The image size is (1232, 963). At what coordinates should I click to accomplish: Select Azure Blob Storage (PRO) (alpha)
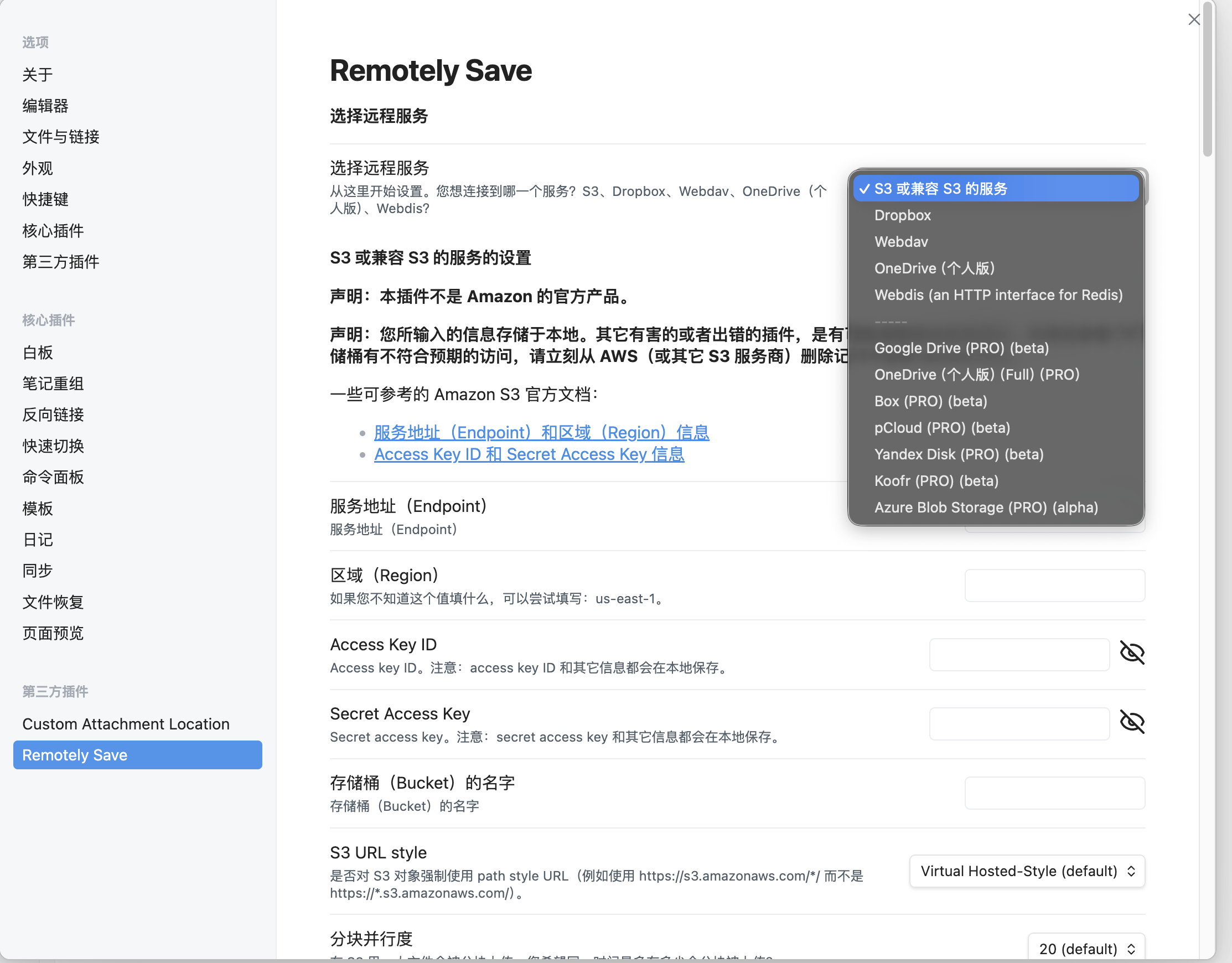986,507
